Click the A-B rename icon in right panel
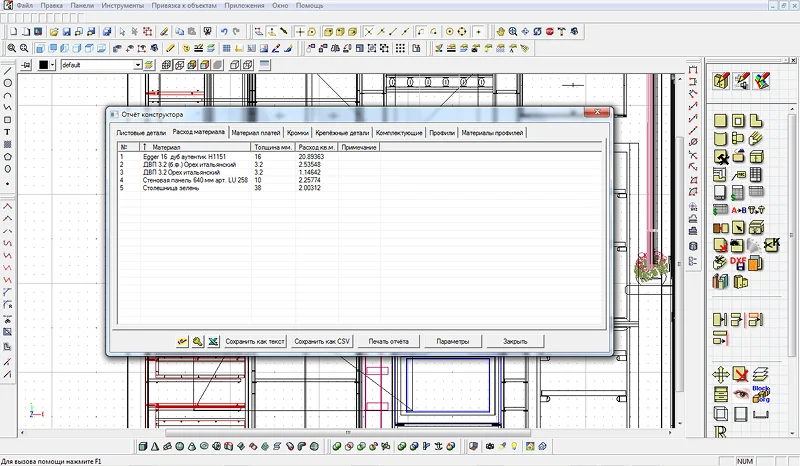Viewport: 800px width, 466px height. (x=739, y=210)
